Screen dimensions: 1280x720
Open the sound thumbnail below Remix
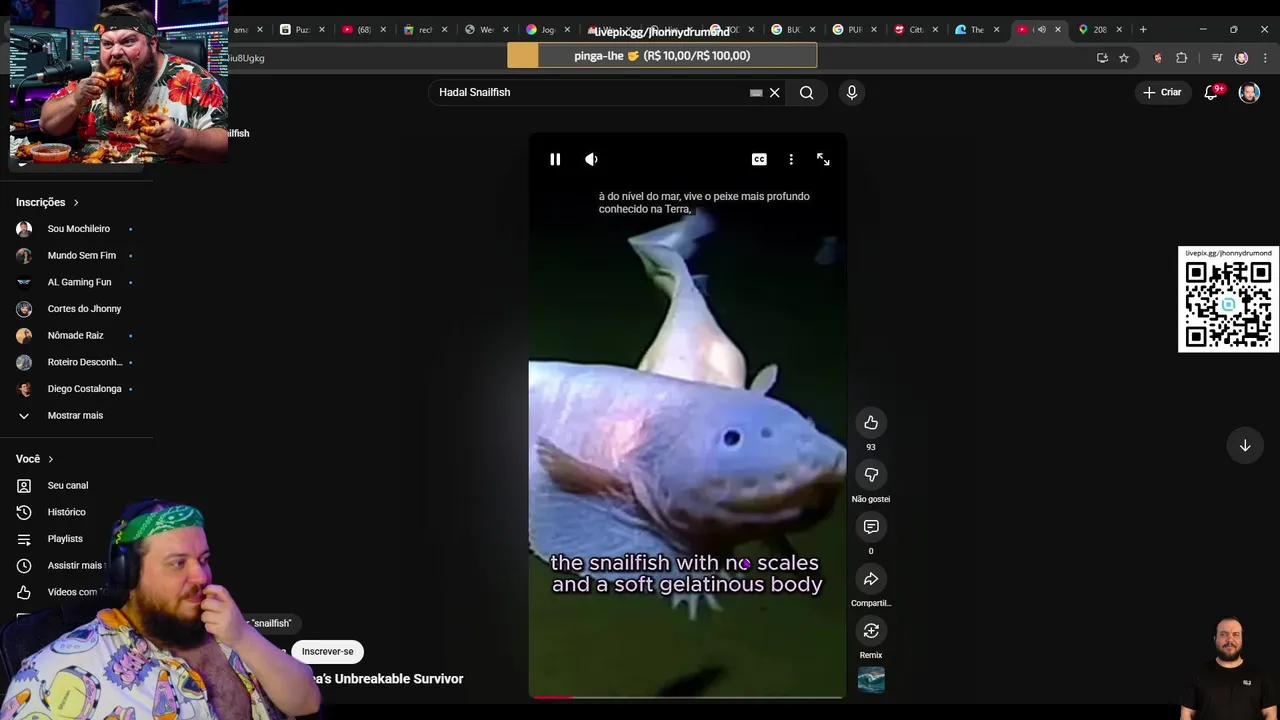871,680
